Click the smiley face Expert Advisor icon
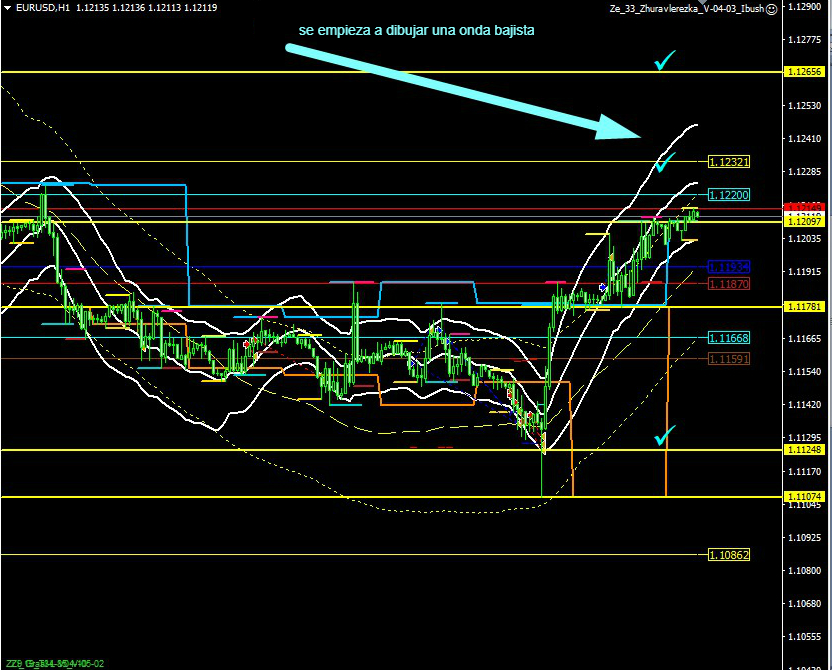 click(x=771, y=8)
